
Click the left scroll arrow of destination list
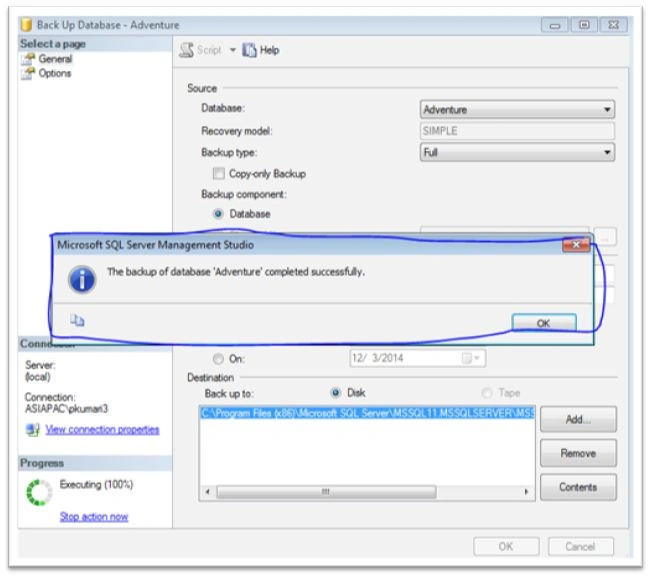click(x=208, y=492)
